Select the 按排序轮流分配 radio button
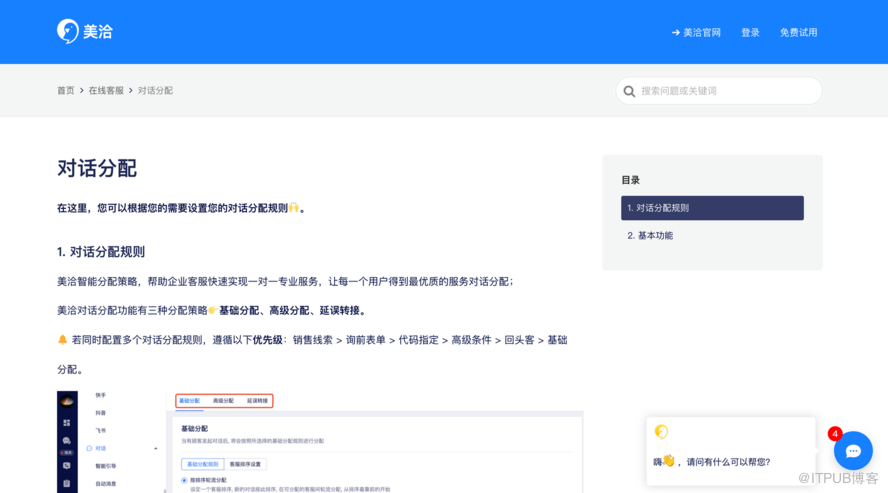Viewport: 888px width, 493px height. pos(184,481)
